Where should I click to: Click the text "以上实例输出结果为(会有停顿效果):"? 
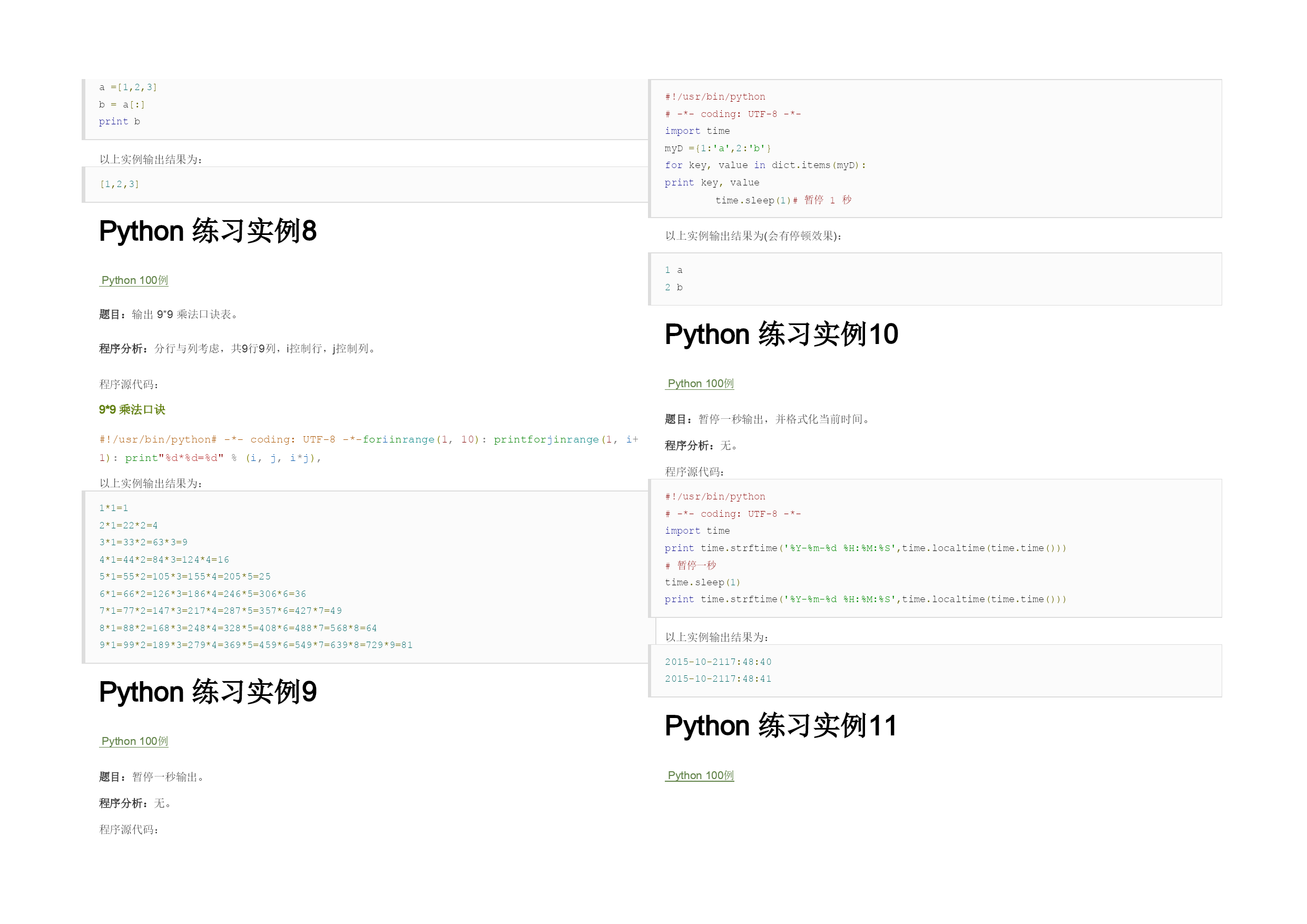click(x=753, y=235)
